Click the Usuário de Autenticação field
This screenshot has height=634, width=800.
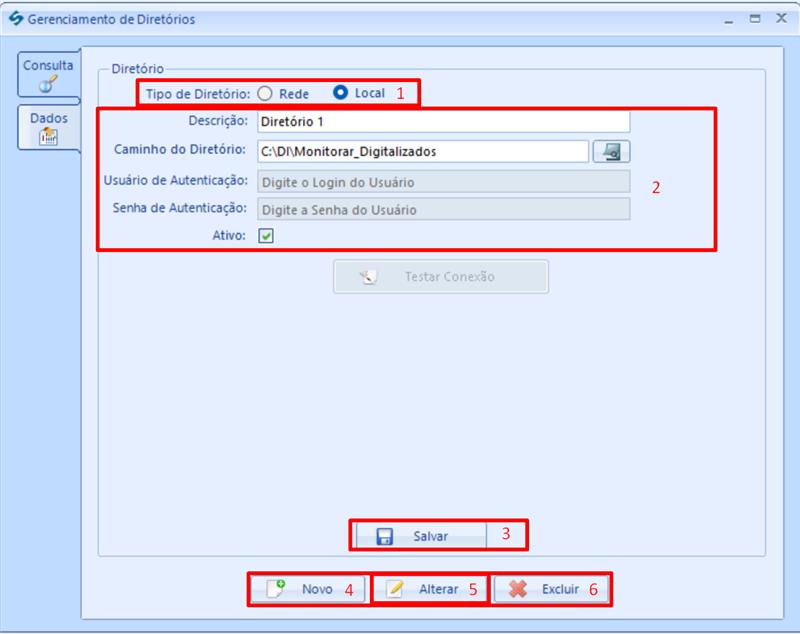(442, 182)
